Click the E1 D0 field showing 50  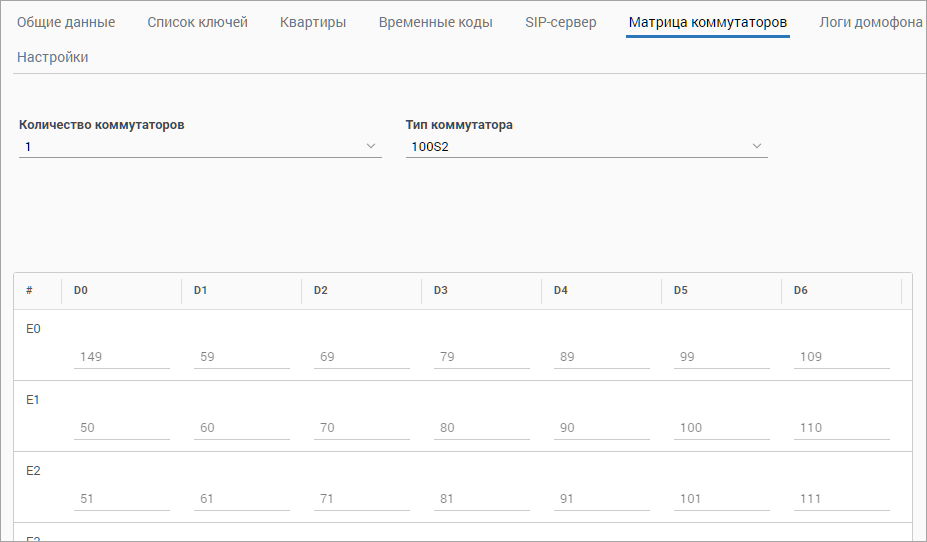pos(121,428)
